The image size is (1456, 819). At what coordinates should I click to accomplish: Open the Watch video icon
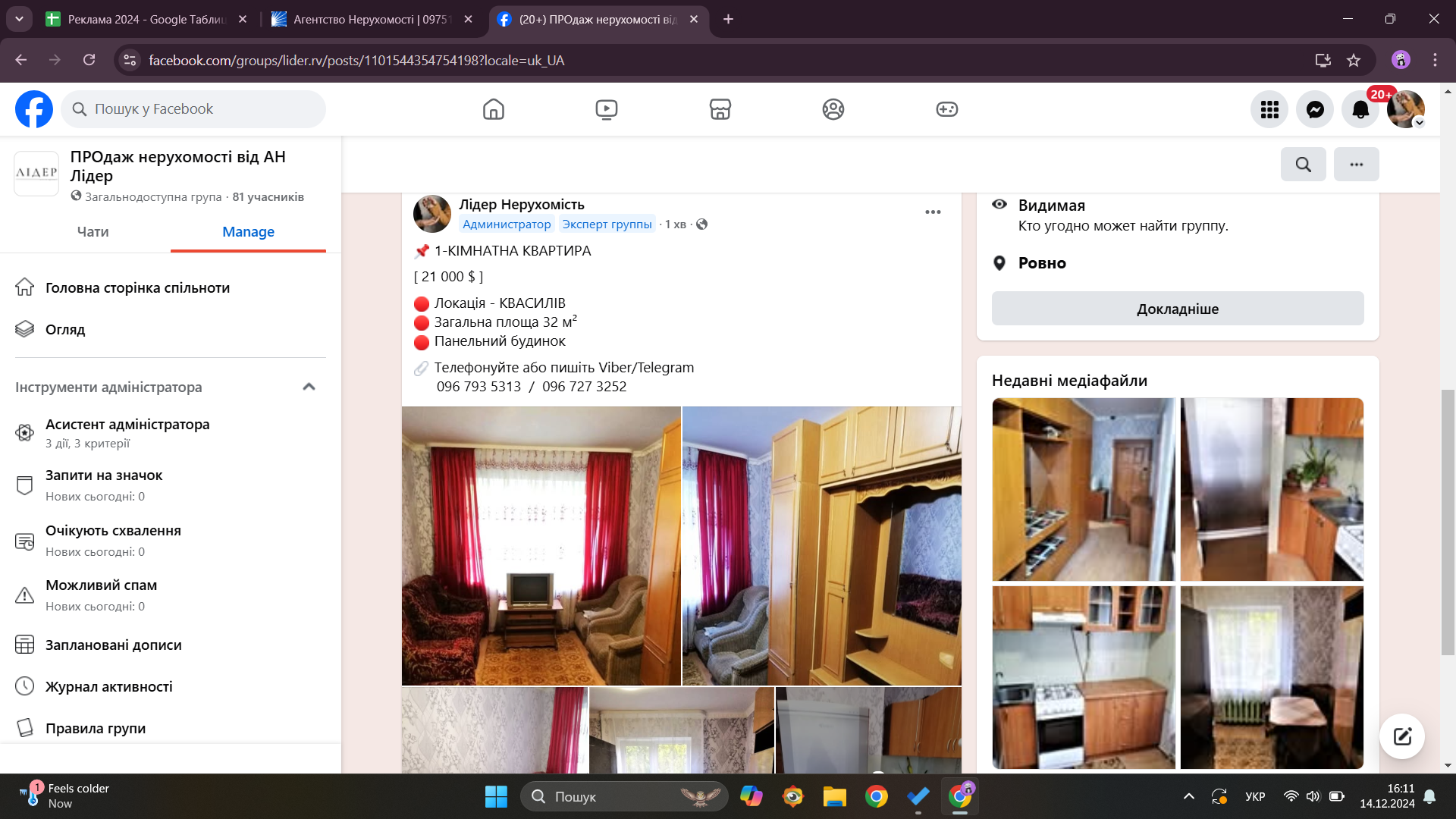(x=606, y=109)
